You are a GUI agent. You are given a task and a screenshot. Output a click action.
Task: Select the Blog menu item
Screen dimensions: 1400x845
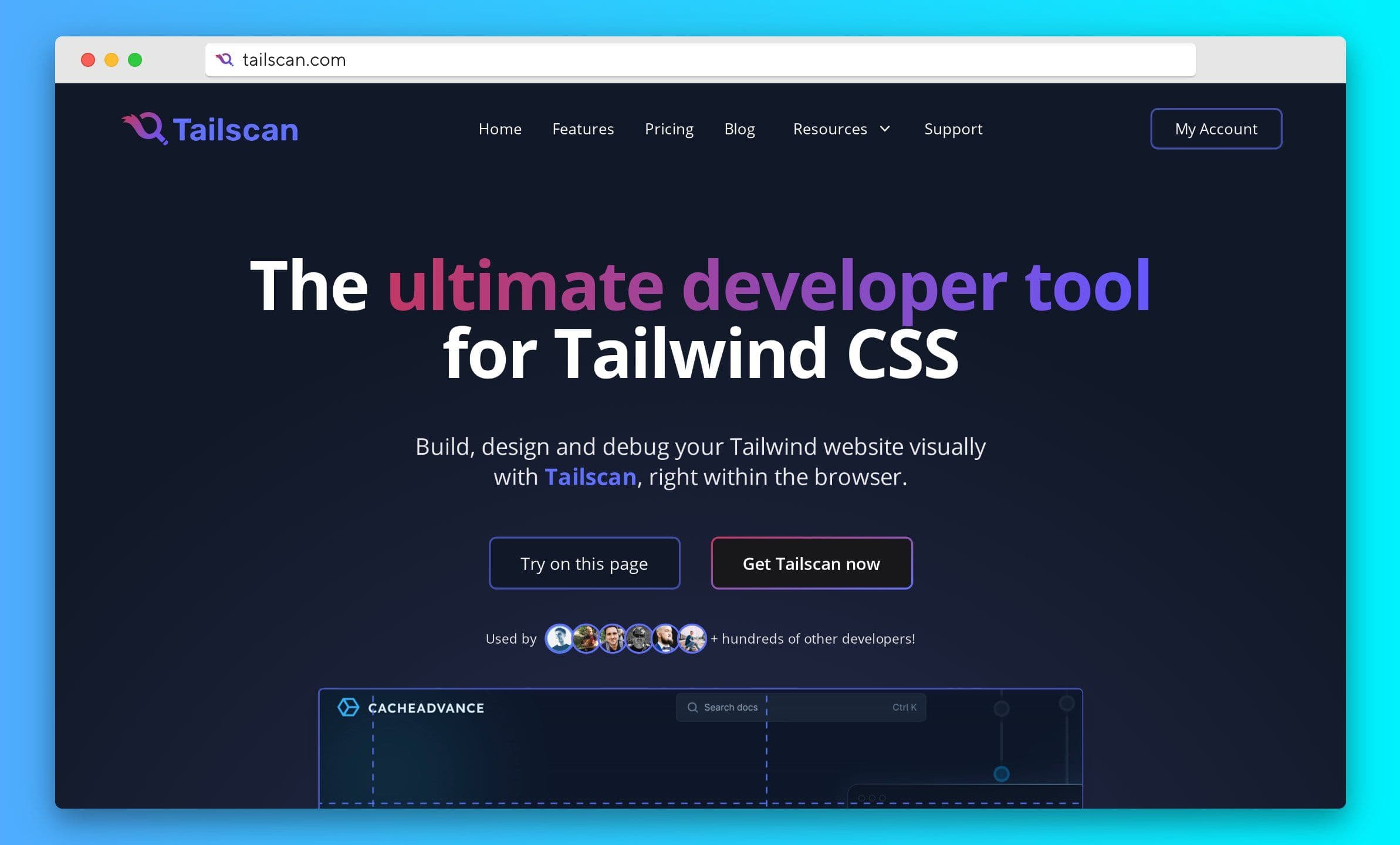pyautogui.click(x=739, y=128)
